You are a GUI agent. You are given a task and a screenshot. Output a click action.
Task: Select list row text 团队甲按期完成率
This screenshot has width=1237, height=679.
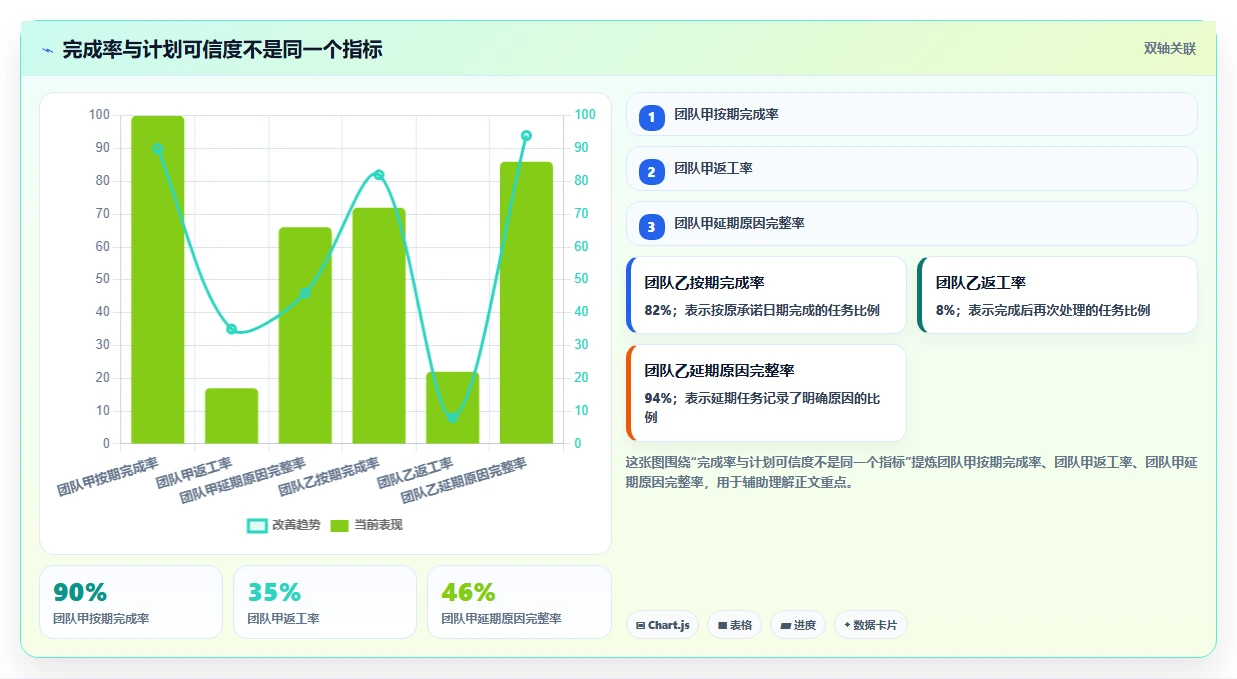(x=726, y=114)
